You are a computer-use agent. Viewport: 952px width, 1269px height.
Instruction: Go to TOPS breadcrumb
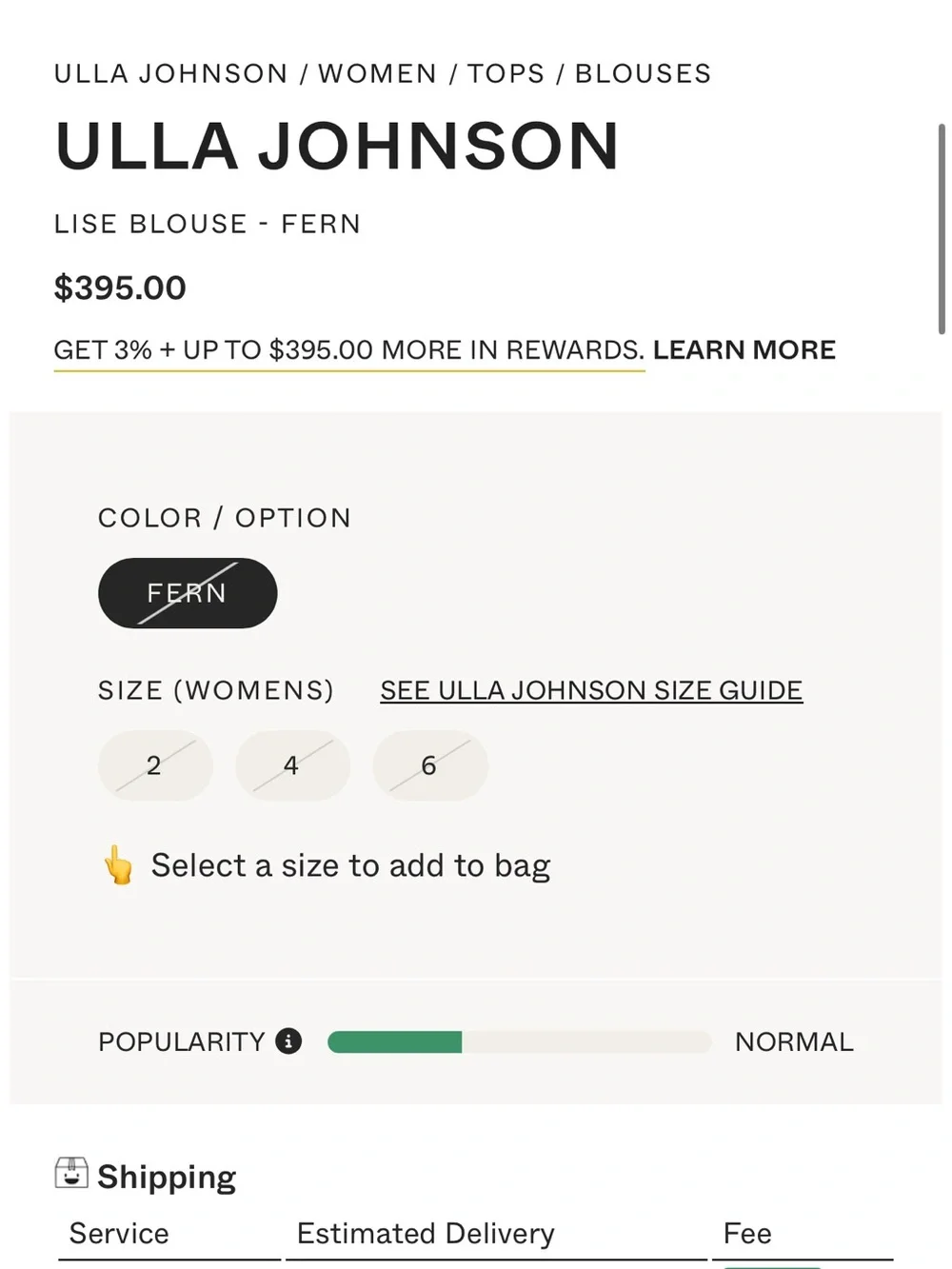pyautogui.click(x=506, y=73)
